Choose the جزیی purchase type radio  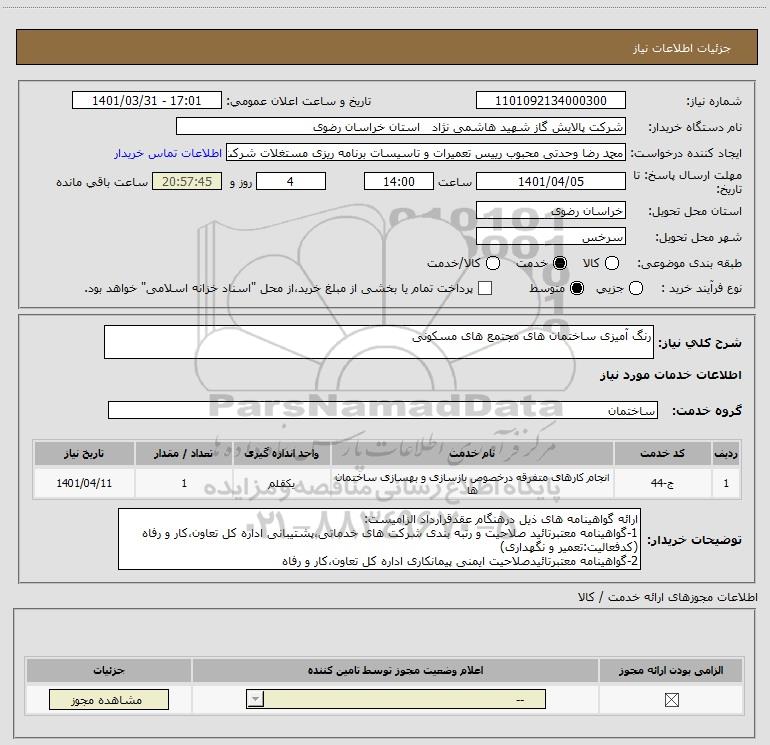(636, 288)
